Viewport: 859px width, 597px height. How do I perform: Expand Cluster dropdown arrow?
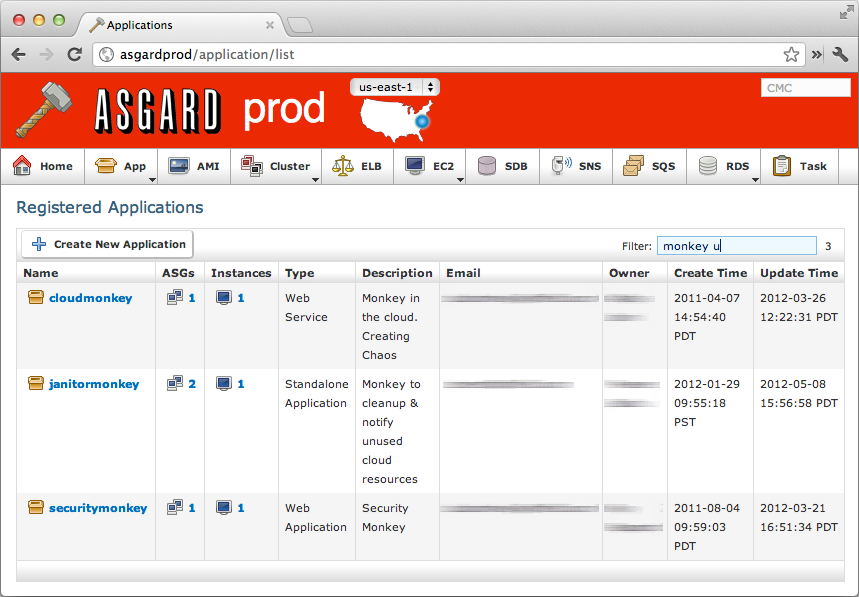pos(316,180)
